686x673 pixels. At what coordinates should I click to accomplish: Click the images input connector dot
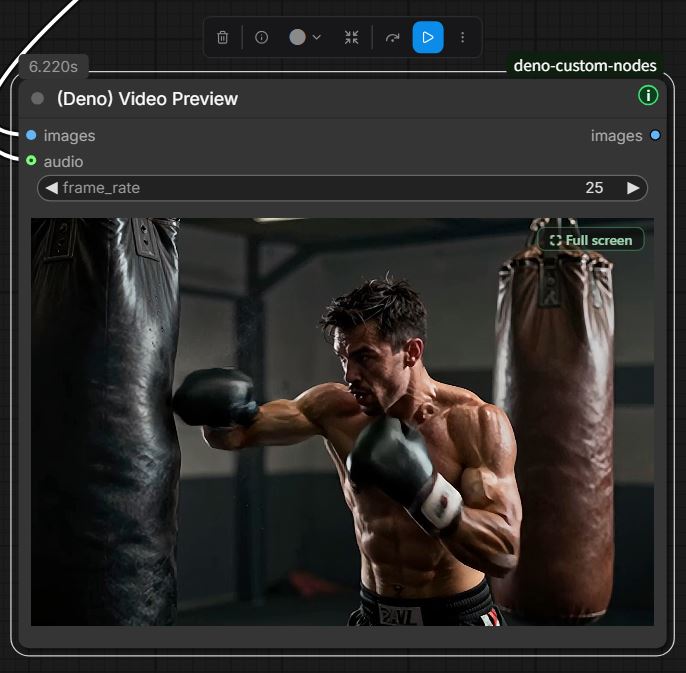pos(31,135)
